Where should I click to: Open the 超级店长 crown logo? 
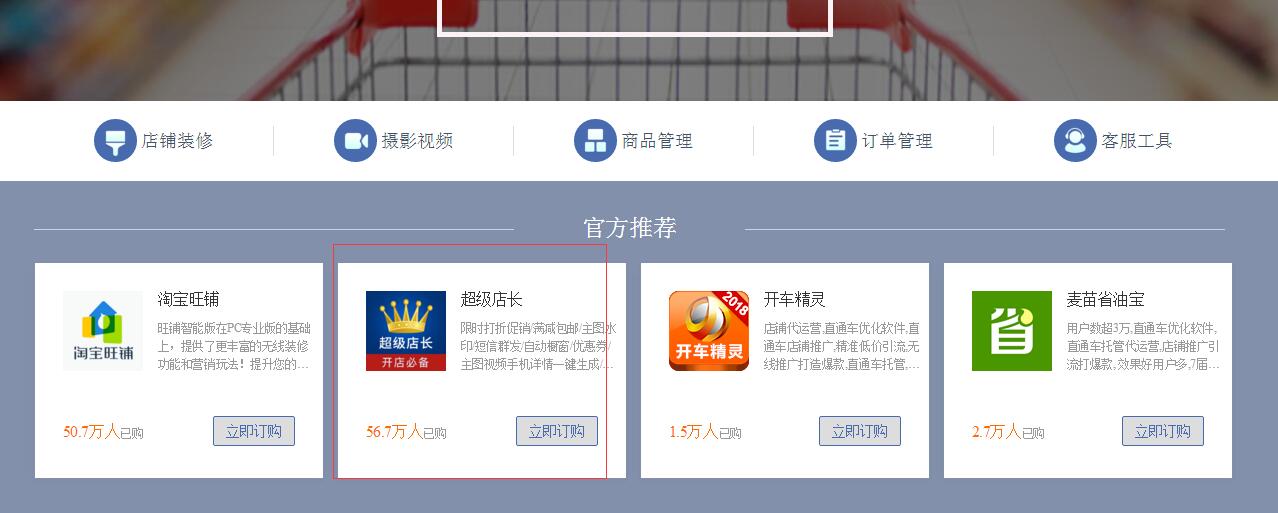[406, 331]
